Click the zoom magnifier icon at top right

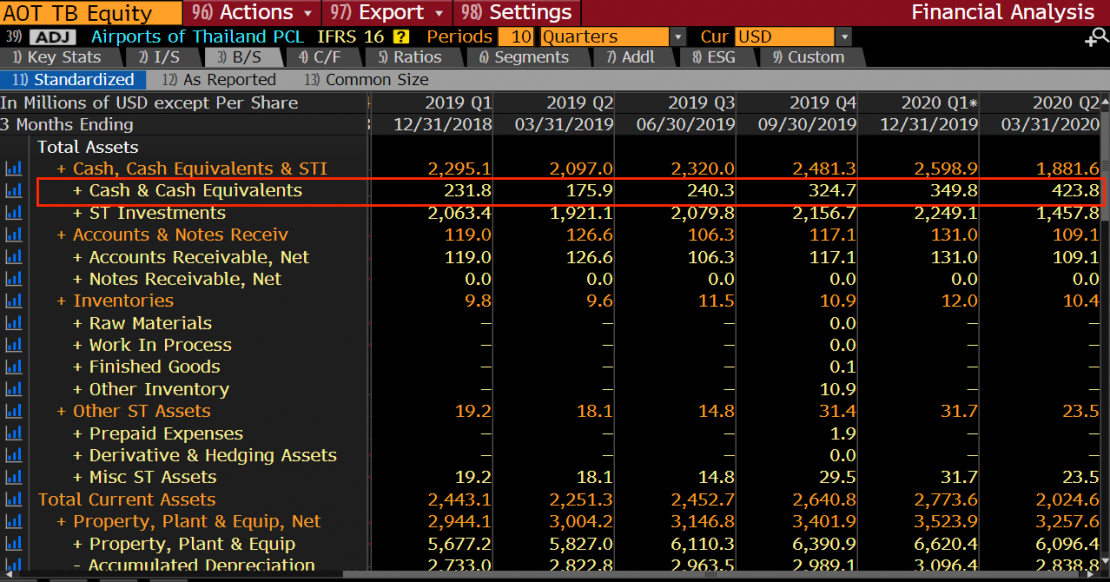(x=1097, y=38)
